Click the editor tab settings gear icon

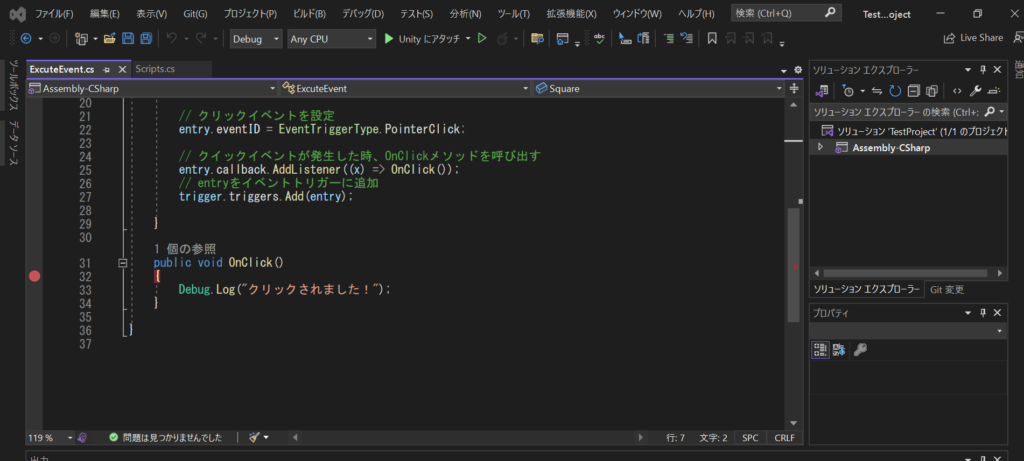coord(797,69)
